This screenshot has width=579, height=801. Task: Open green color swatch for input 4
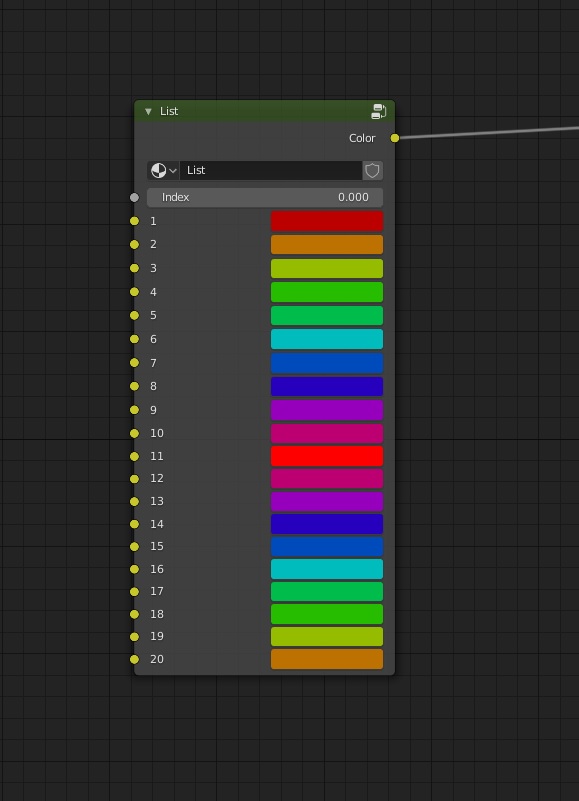[327, 292]
